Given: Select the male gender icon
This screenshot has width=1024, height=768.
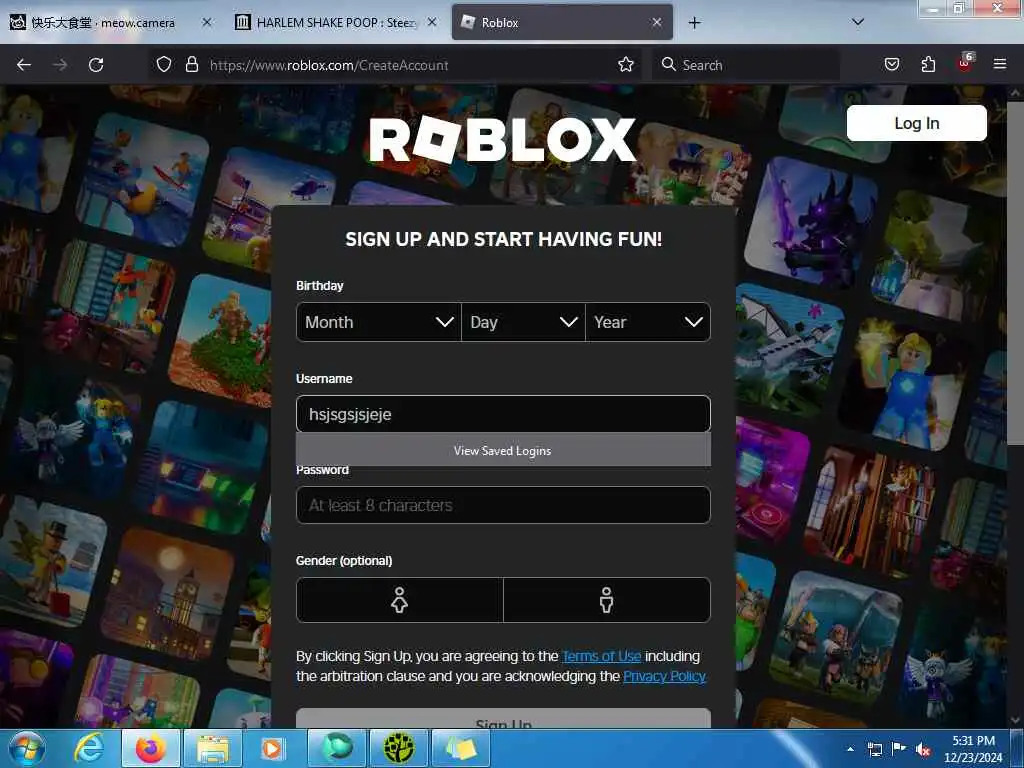Looking at the screenshot, I should tap(607, 600).
